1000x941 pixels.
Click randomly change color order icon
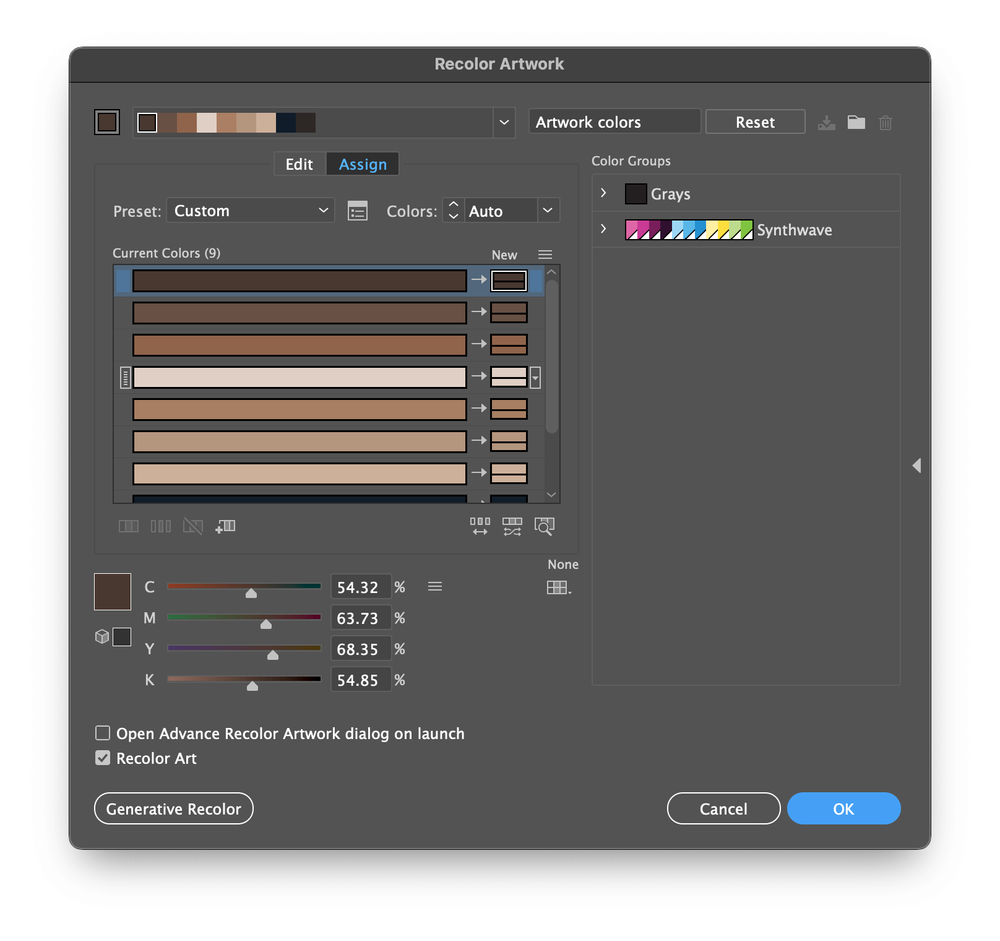[480, 526]
